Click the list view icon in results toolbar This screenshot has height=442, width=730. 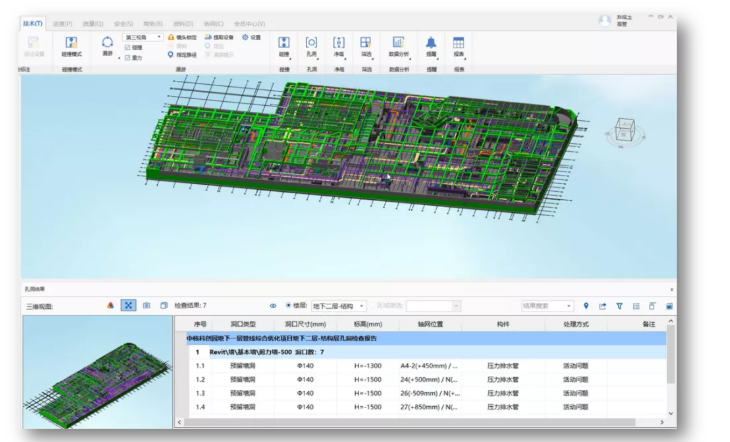(x=636, y=306)
